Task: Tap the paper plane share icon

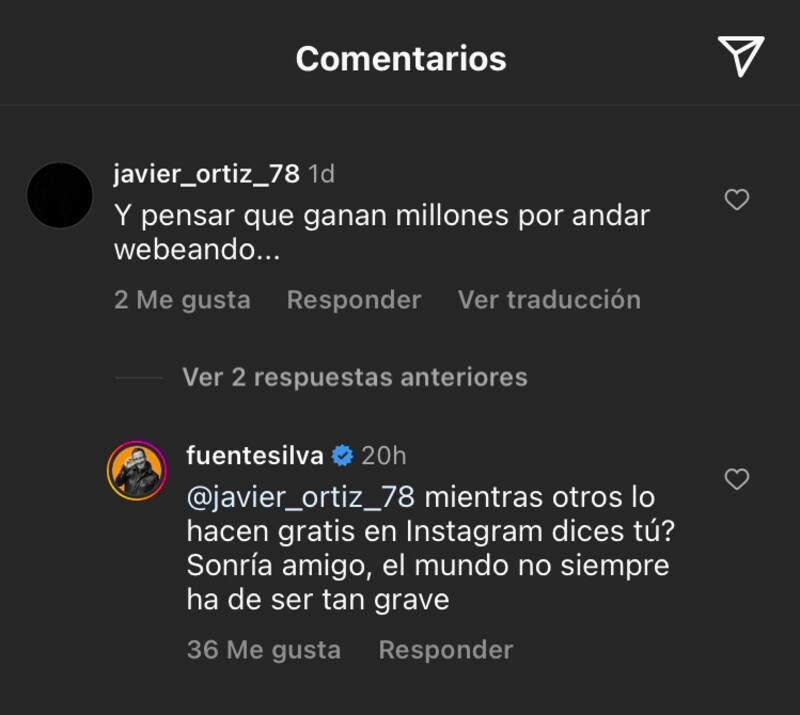Action: 740,57
